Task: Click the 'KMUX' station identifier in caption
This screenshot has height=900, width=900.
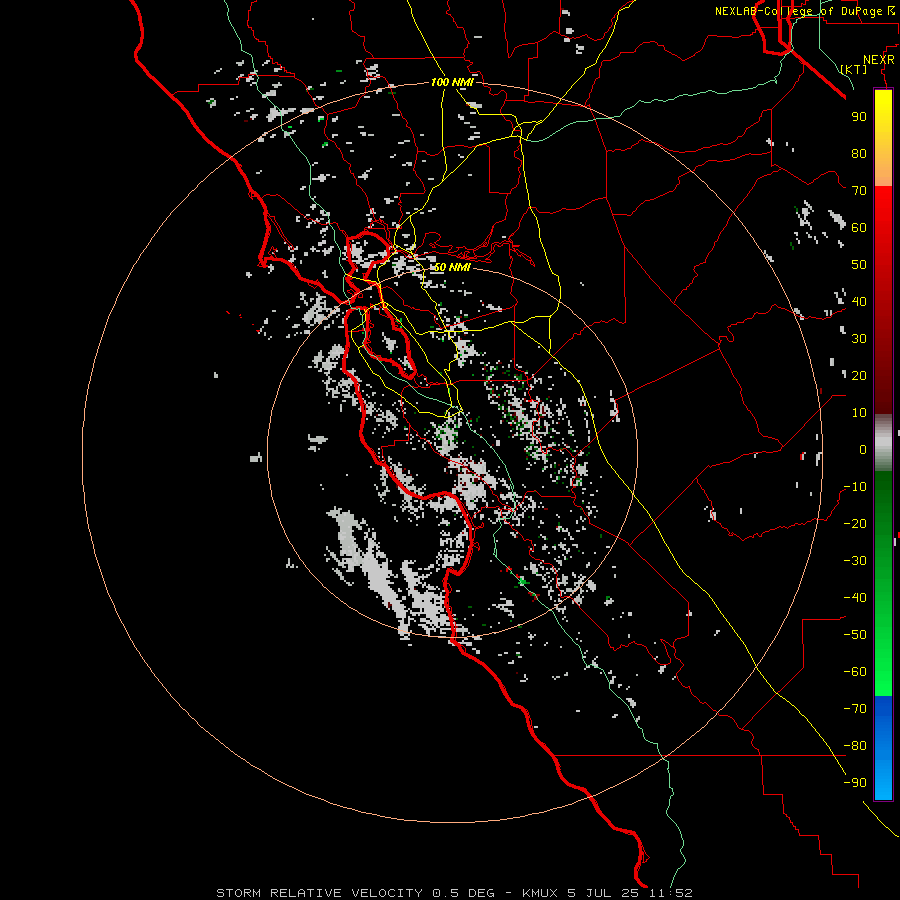Action: 541,893
